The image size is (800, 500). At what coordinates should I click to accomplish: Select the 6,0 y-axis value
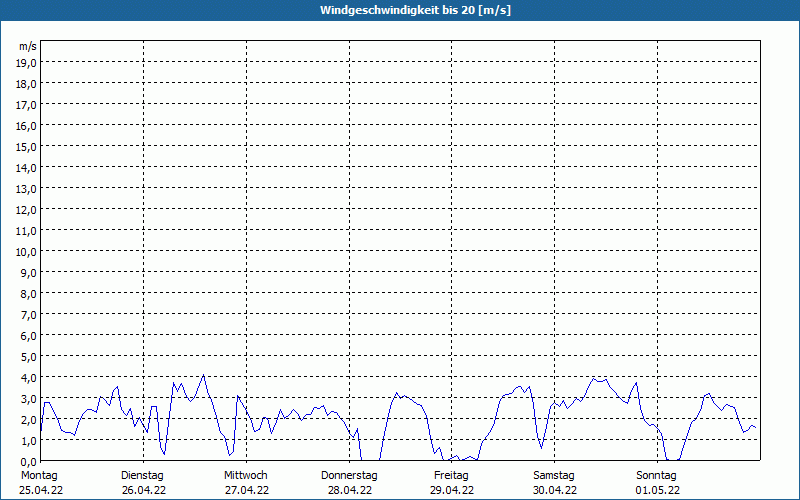point(29,336)
